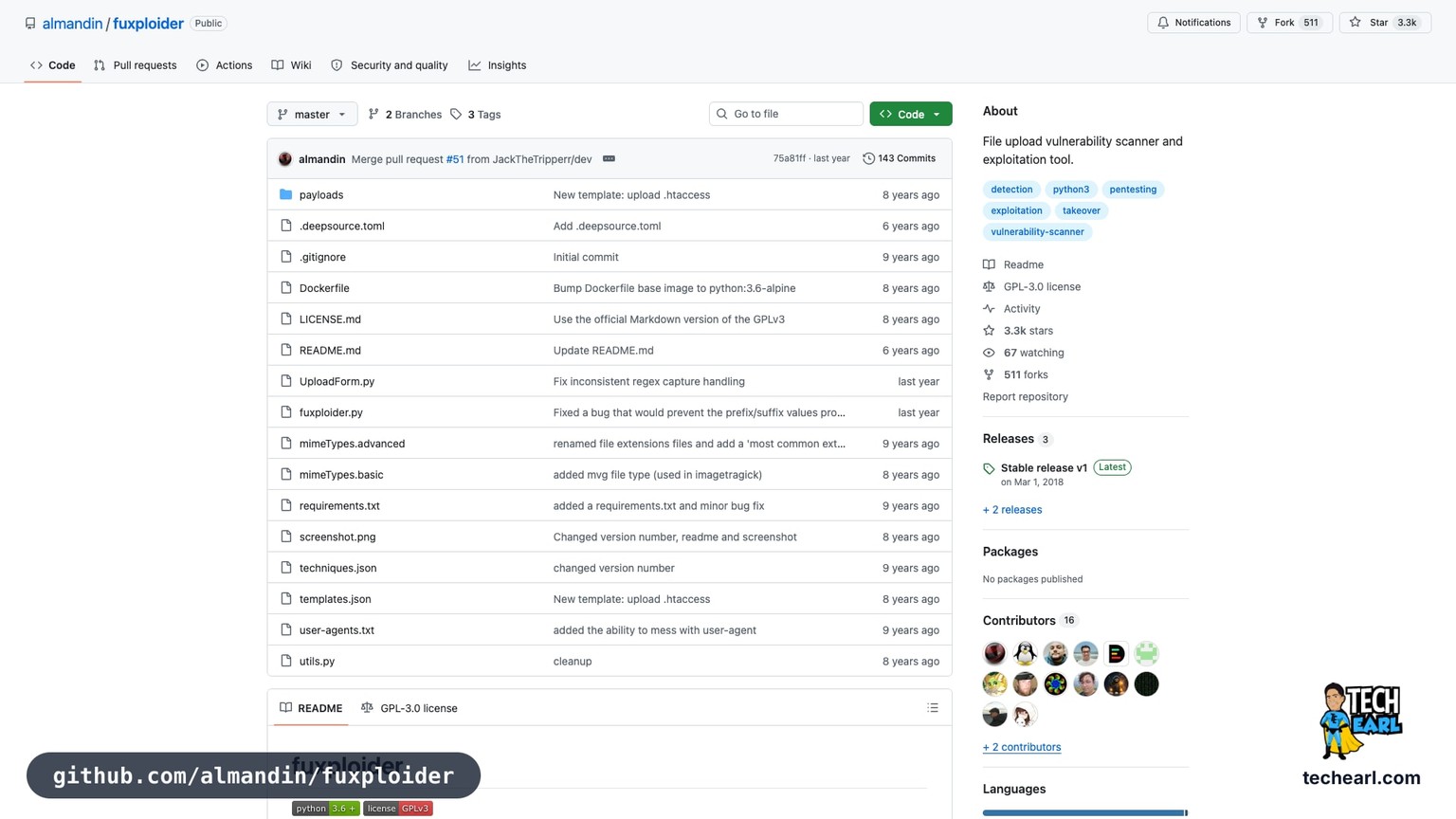Open 143 Commits history
This screenshot has width=1456, height=819.
pos(899,158)
